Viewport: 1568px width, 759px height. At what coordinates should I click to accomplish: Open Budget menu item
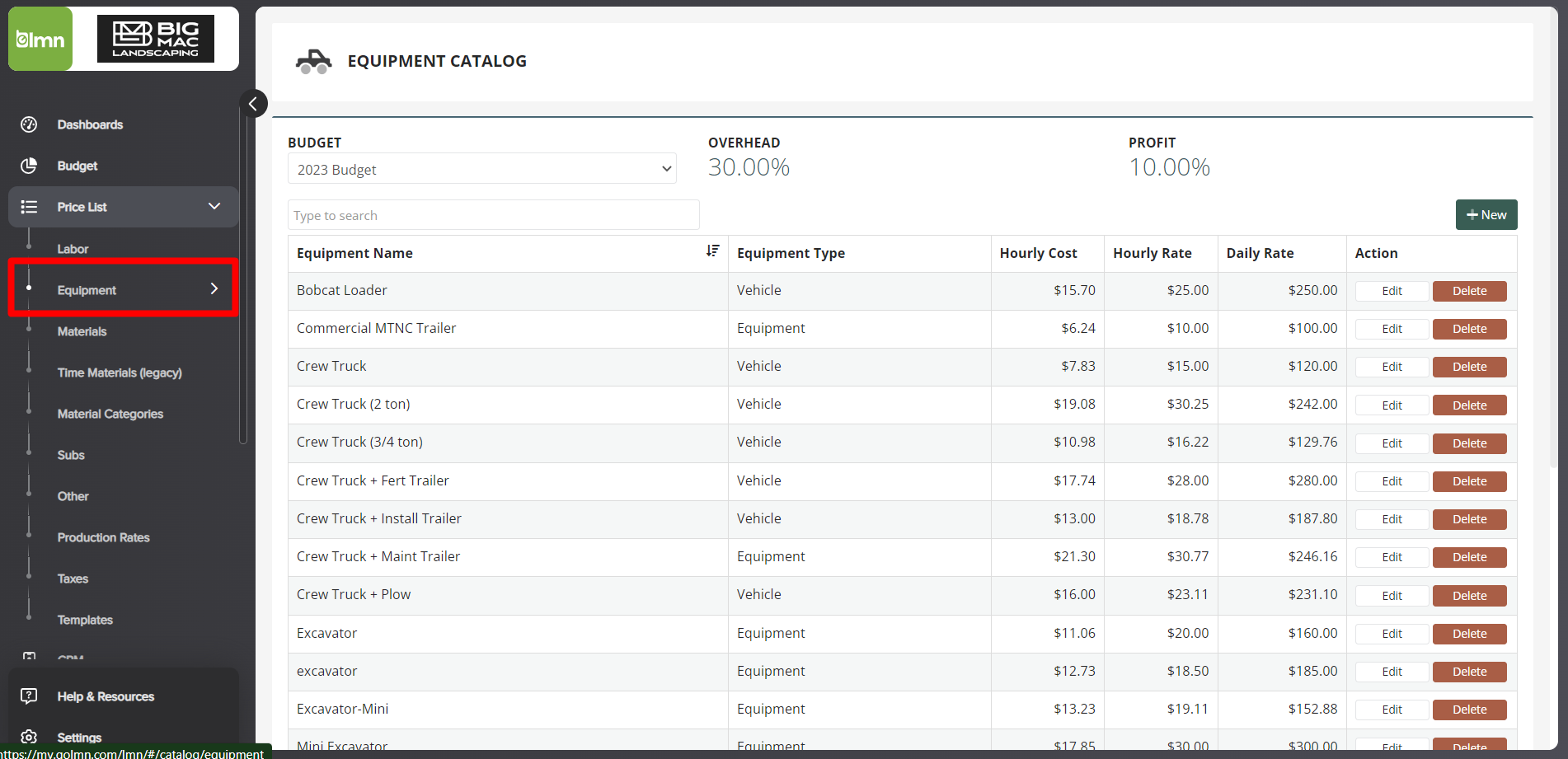(x=77, y=166)
